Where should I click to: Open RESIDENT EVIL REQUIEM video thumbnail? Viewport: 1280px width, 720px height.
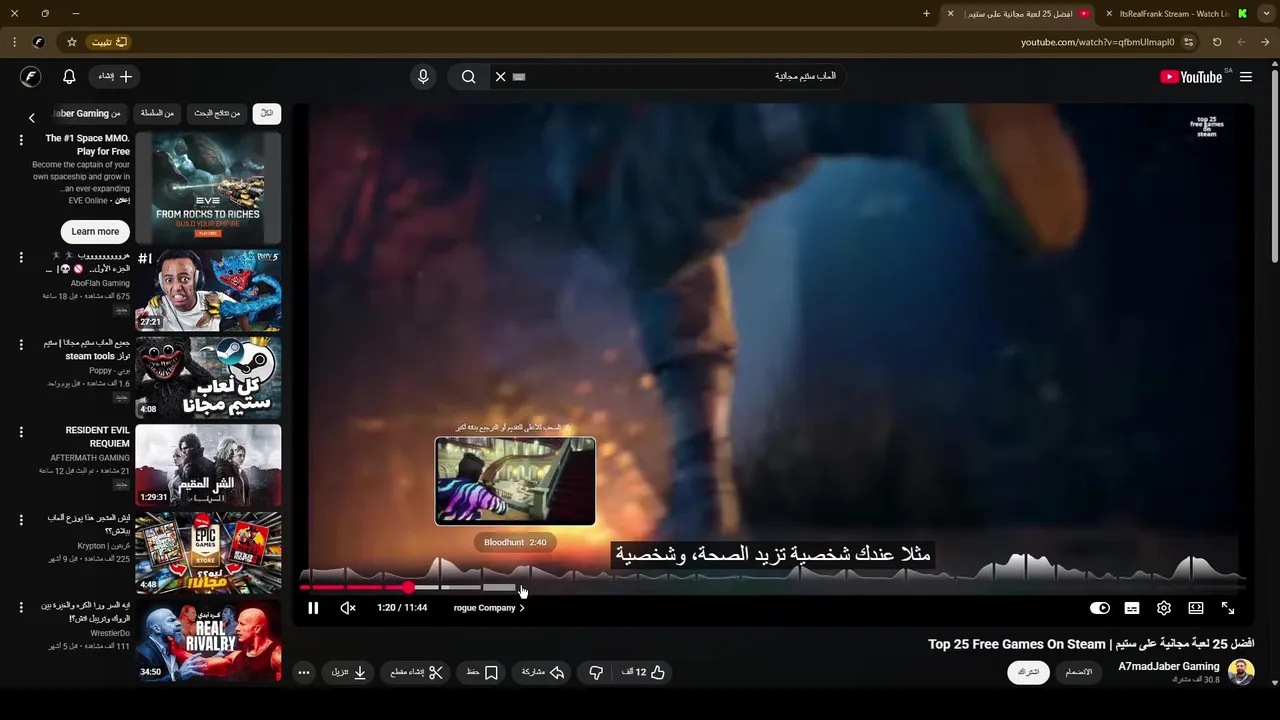[x=208, y=465]
